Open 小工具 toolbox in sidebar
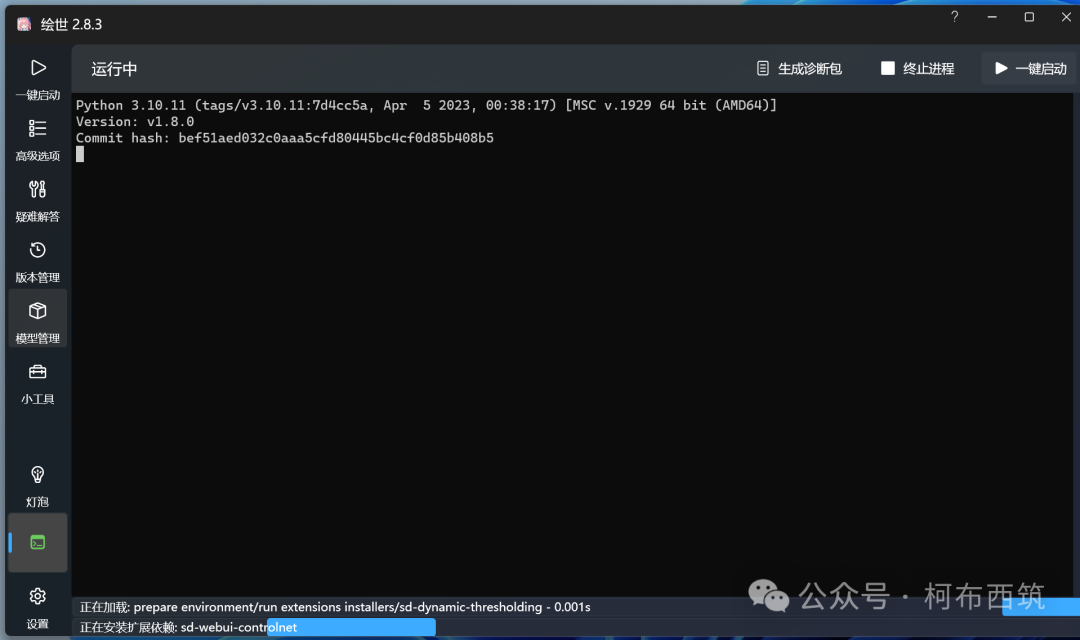The width and height of the screenshot is (1080, 640). pos(38,383)
